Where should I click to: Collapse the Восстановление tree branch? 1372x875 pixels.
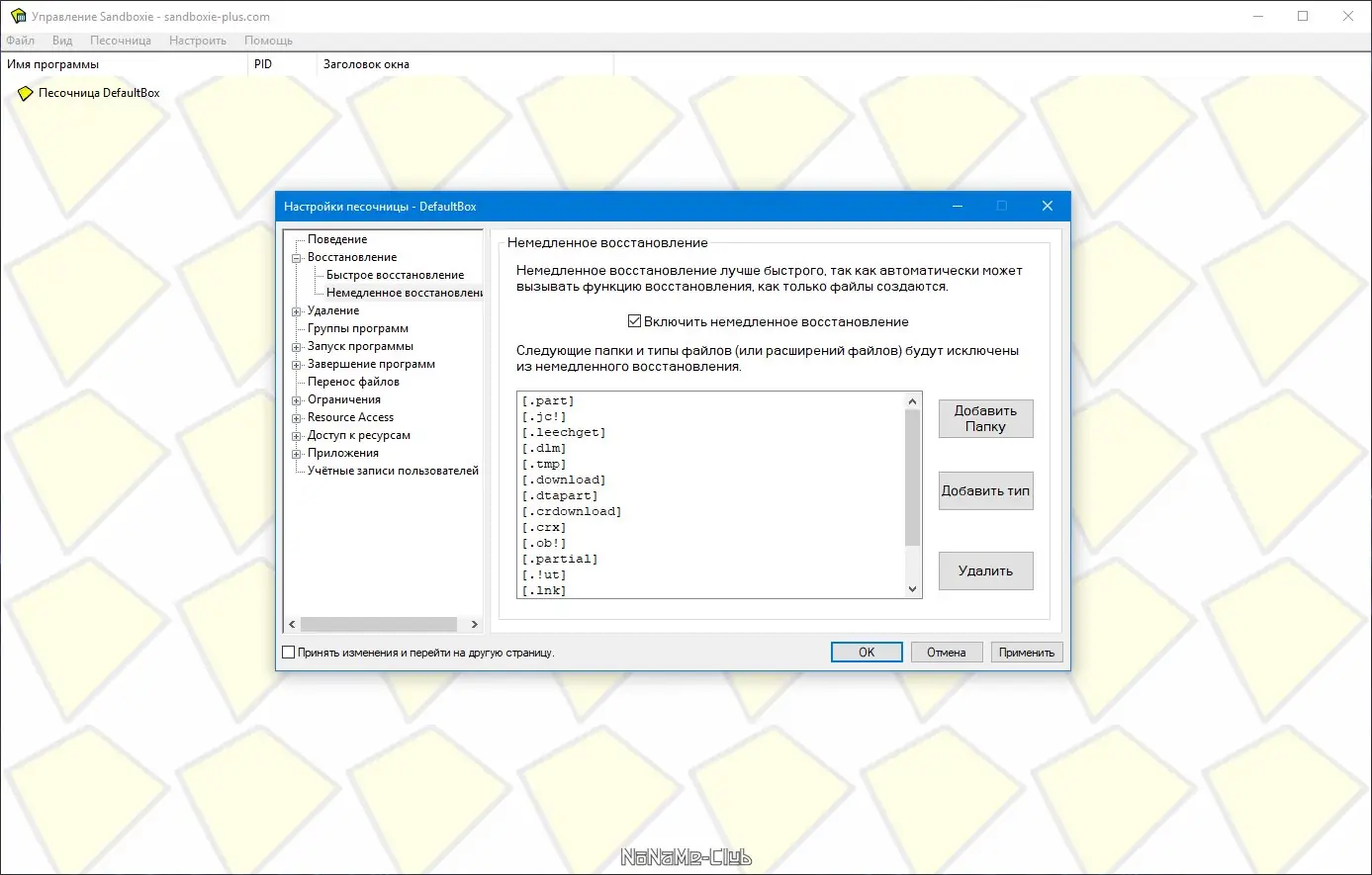pyautogui.click(x=296, y=257)
